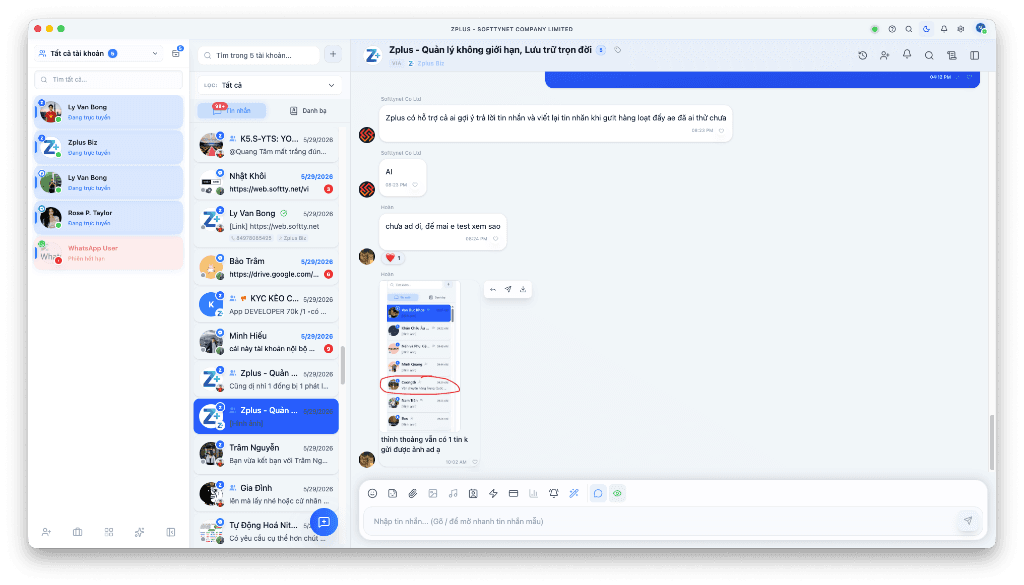Viewport: 1024px width, 585px height.
Task: Open the Bảo Trâm conversation
Action: pos(266,267)
